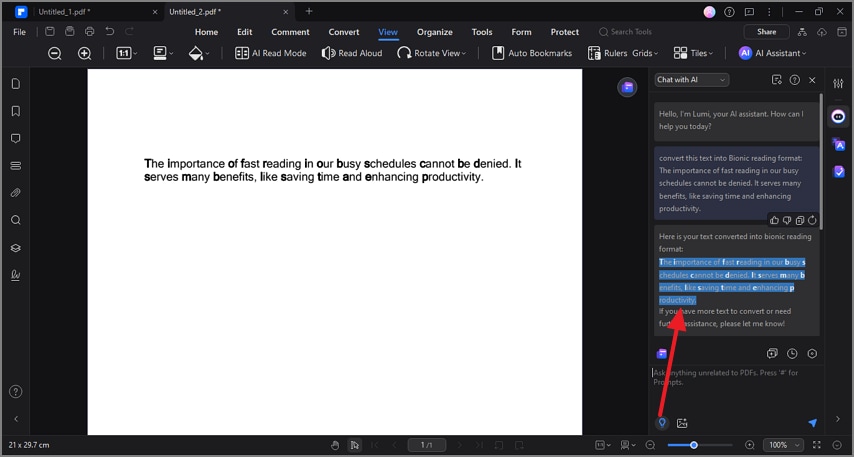Screen dimensions: 854x457
Task: Open the Translate icon in right sidebar
Action: coord(839,144)
